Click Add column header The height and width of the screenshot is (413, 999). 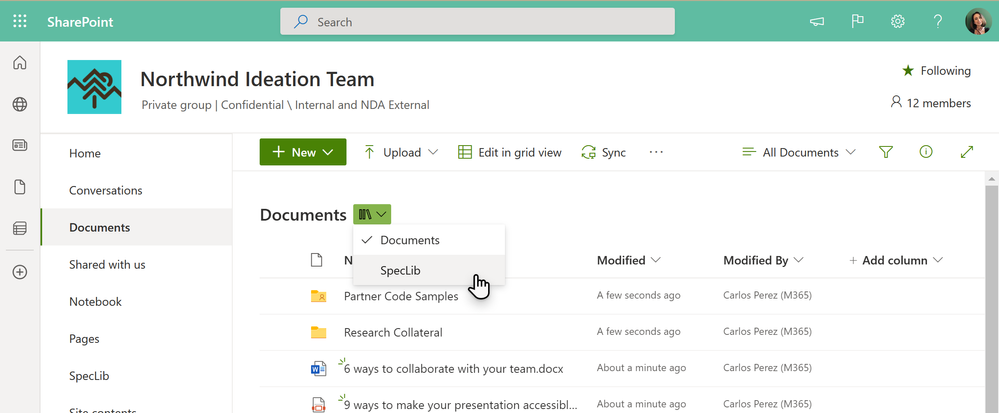coord(896,260)
